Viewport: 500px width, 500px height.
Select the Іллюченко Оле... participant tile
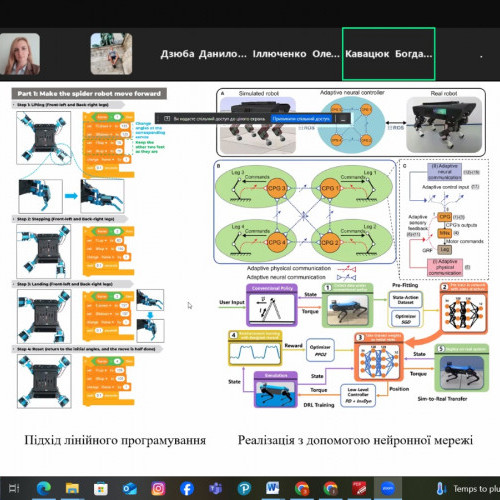(x=296, y=54)
